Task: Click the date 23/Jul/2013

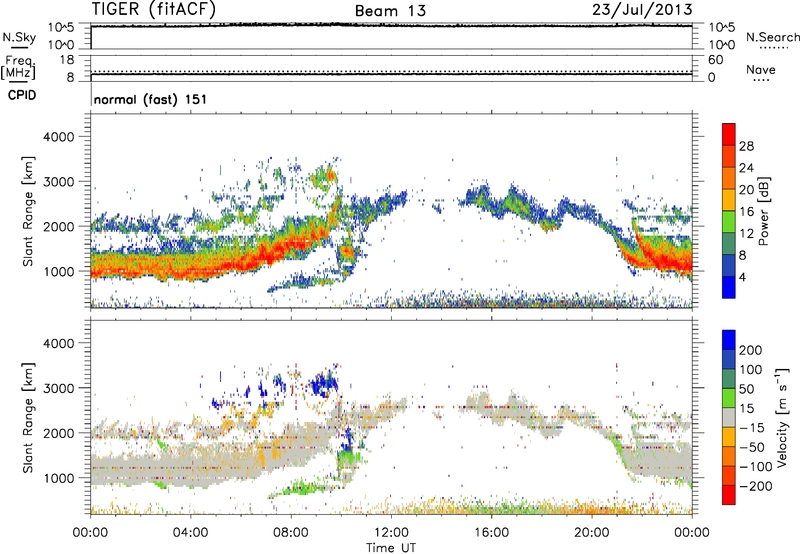Action: (642, 10)
